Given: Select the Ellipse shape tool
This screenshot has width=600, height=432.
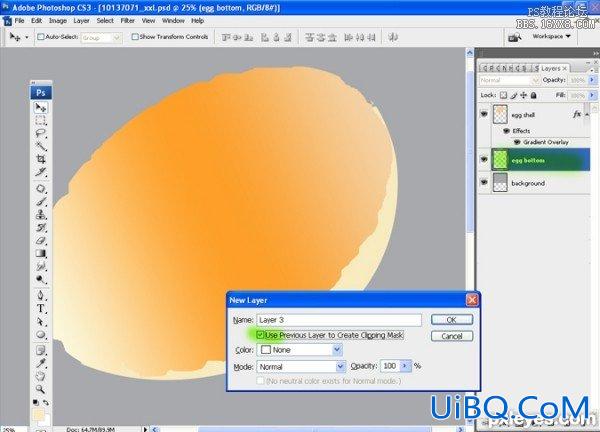Looking at the screenshot, I should point(41,335).
